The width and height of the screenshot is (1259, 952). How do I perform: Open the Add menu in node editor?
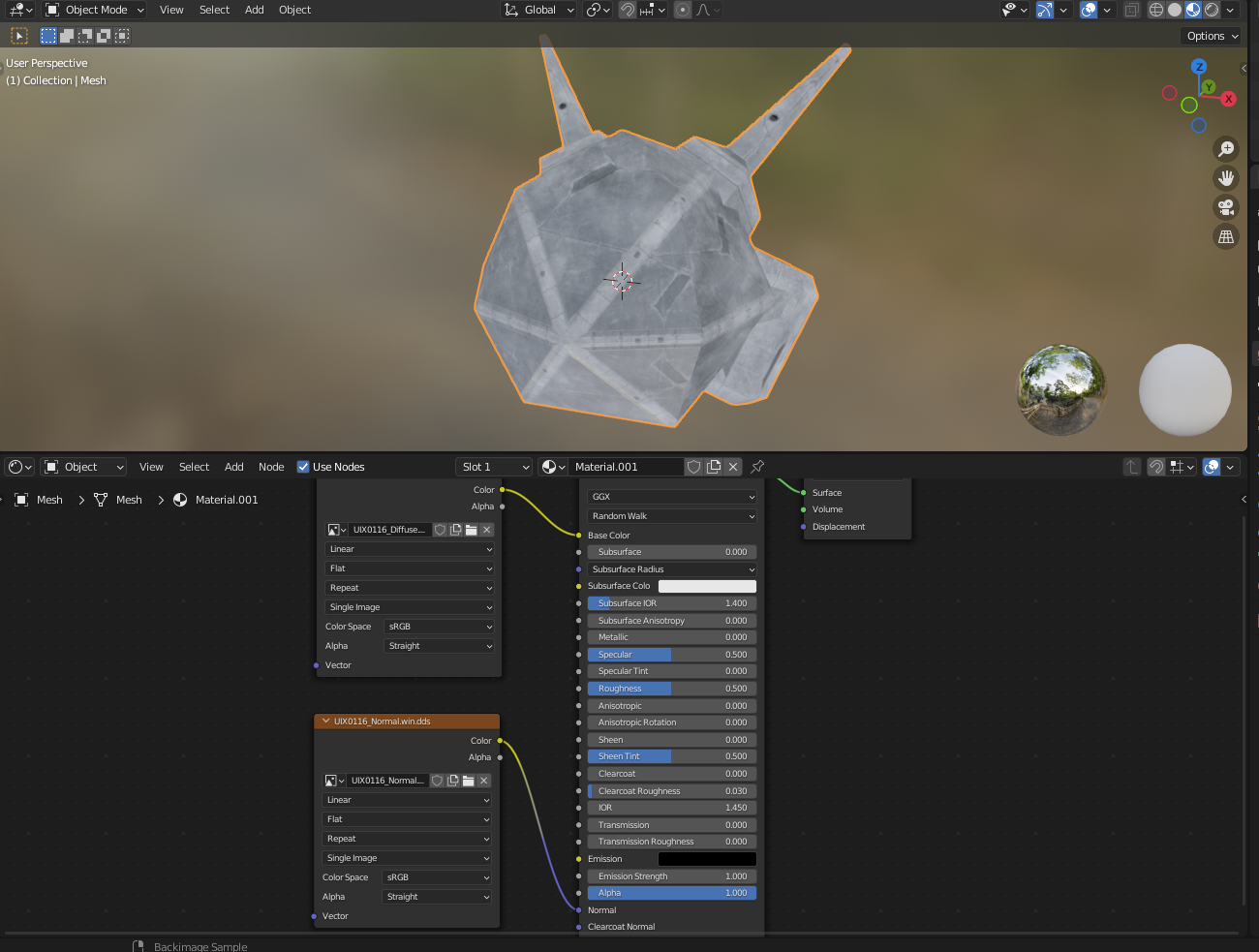coord(233,467)
